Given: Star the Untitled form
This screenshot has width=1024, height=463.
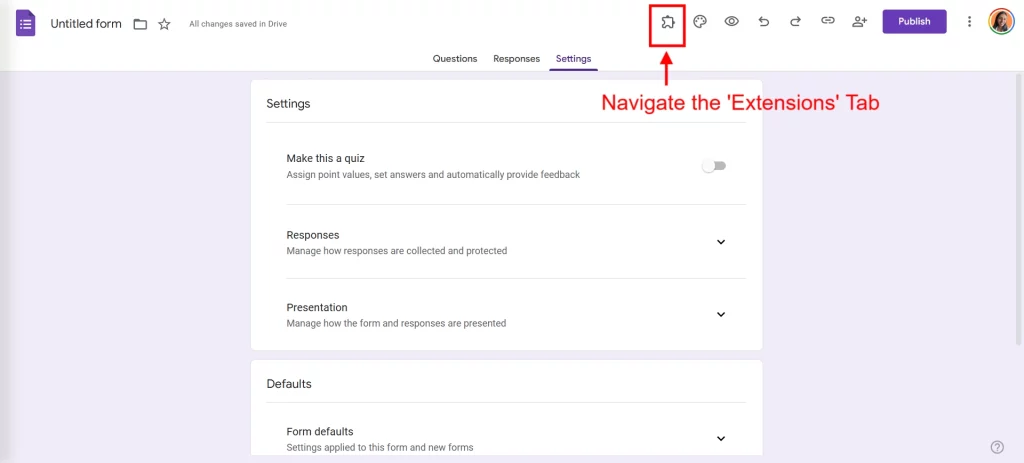Looking at the screenshot, I should click(x=164, y=24).
